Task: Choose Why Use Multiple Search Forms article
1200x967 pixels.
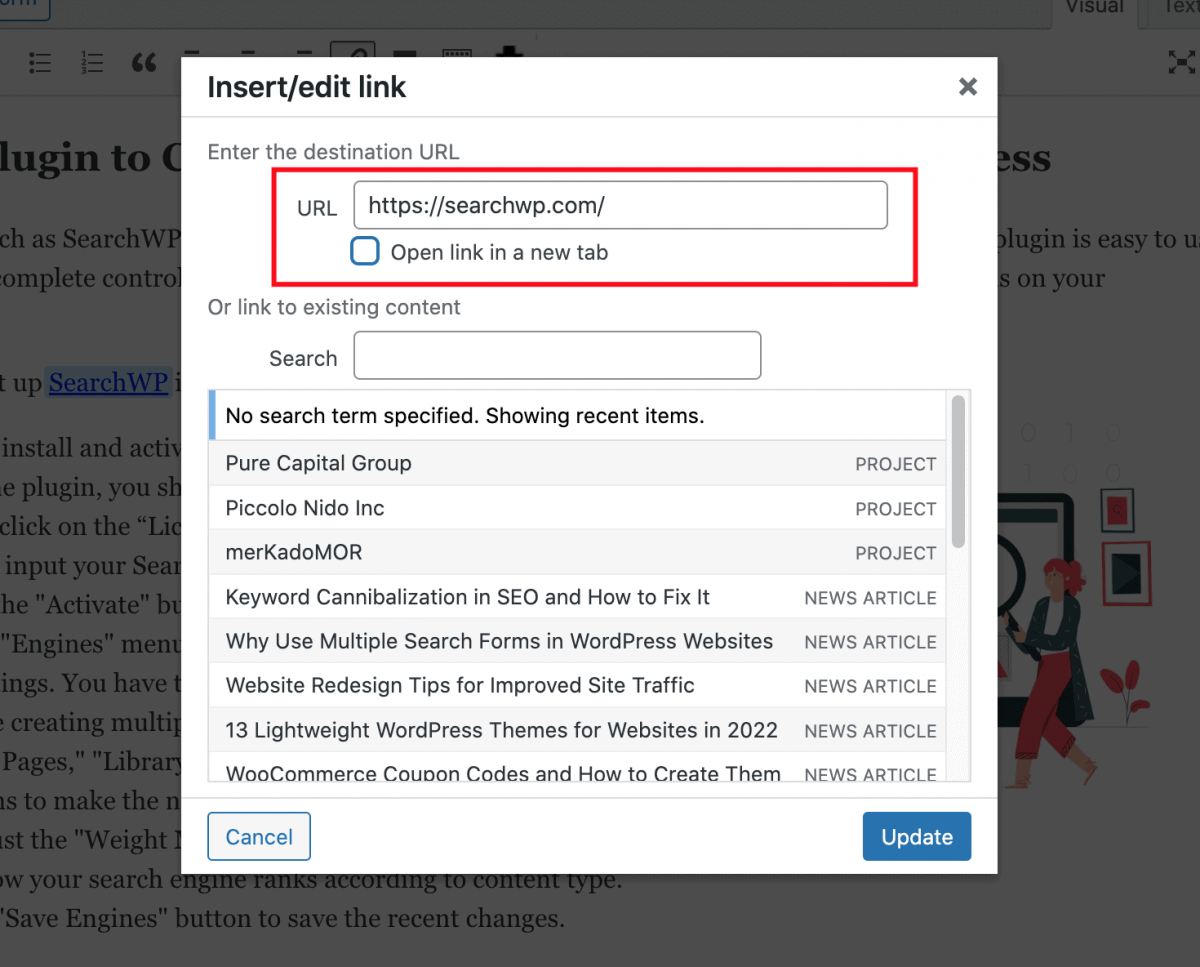Action: pyautogui.click(x=577, y=641)
